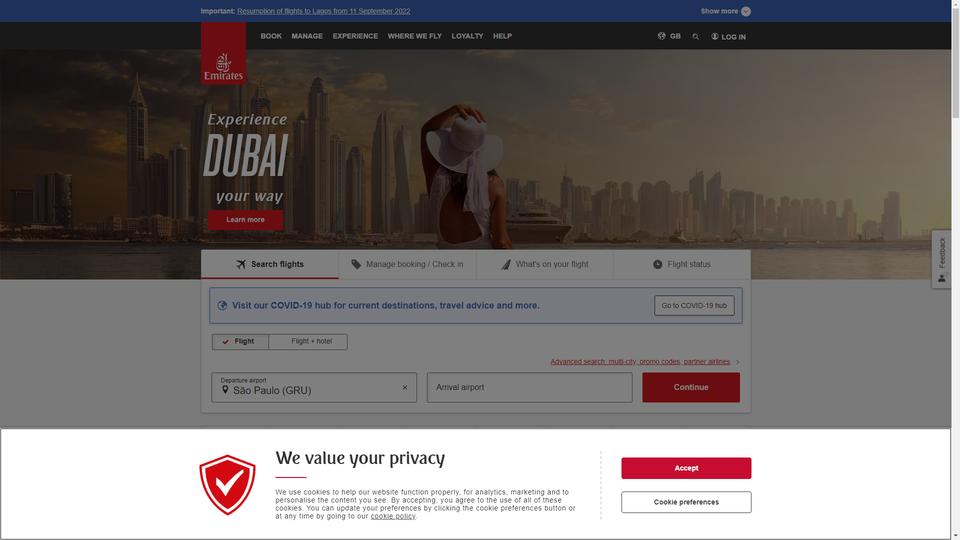
Task: Expand Show more on the important notice
Action: coord(726,11)
